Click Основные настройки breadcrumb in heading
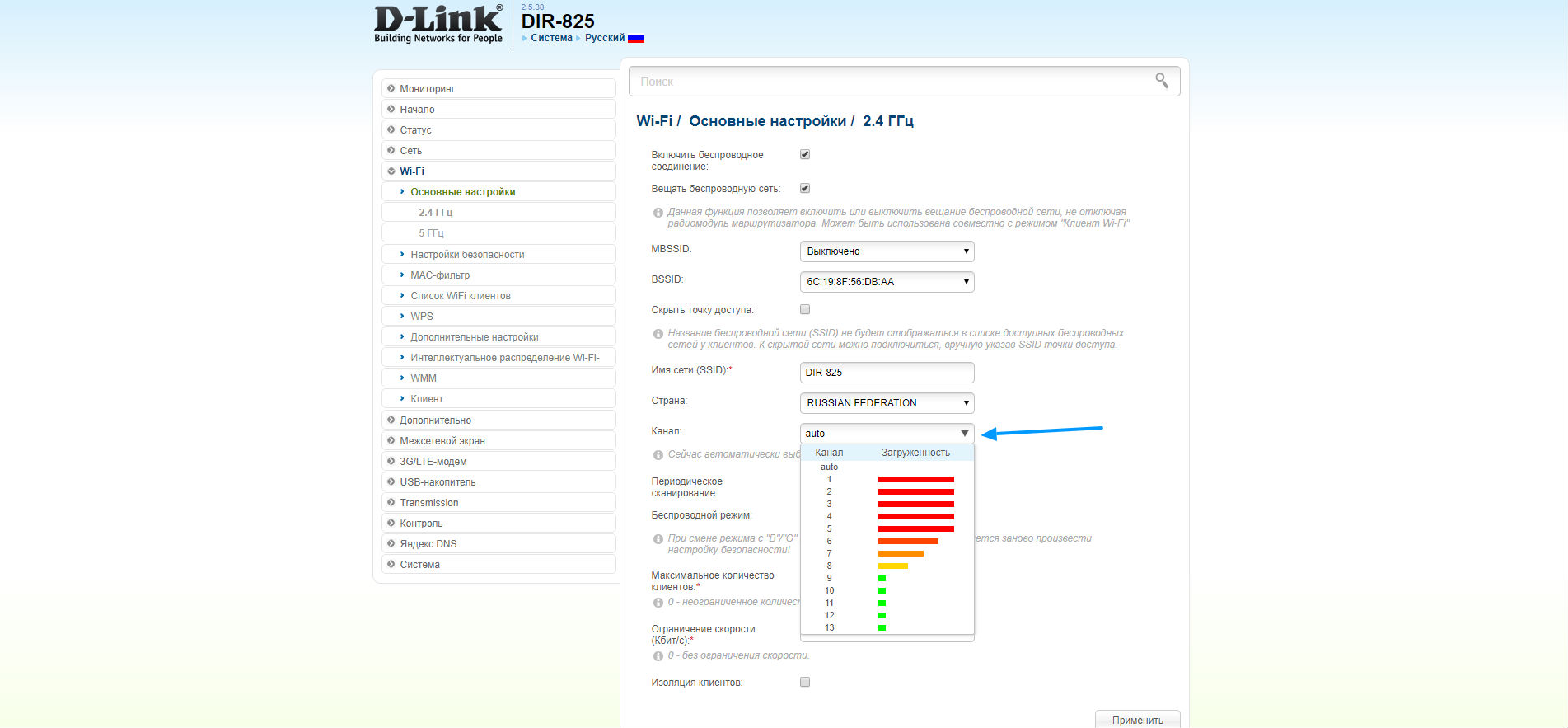This screenshot has height=728, width=1568. point(767,121)
